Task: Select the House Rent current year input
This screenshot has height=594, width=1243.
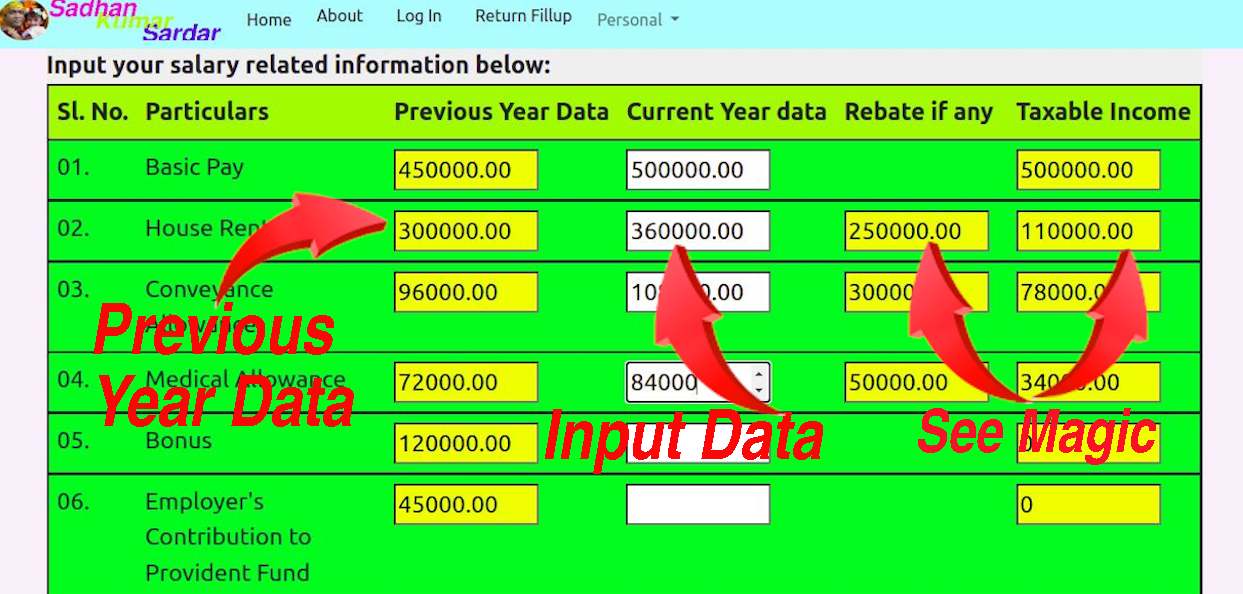Action: click(x=697, y=231)
